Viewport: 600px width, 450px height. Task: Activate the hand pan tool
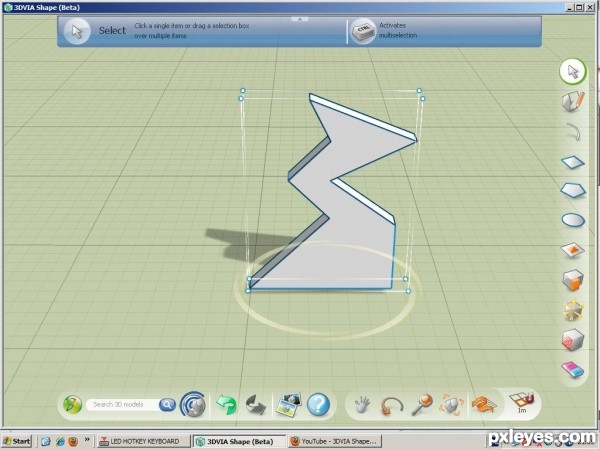(362, 405)
